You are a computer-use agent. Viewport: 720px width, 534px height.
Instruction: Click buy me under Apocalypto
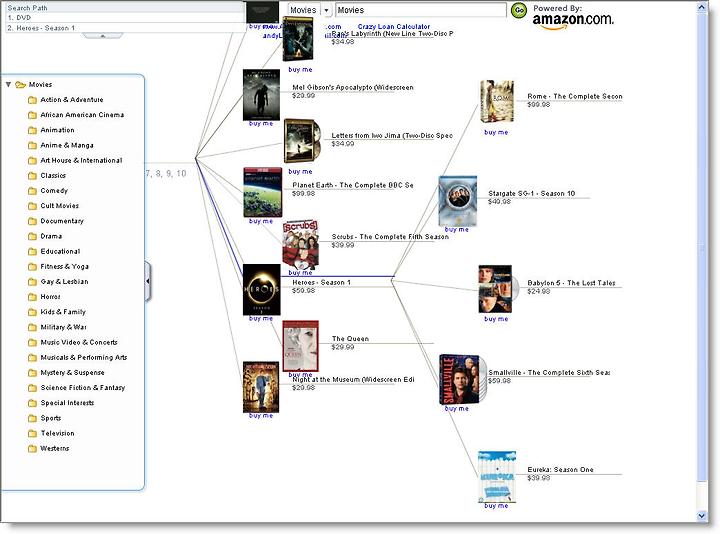261,124
